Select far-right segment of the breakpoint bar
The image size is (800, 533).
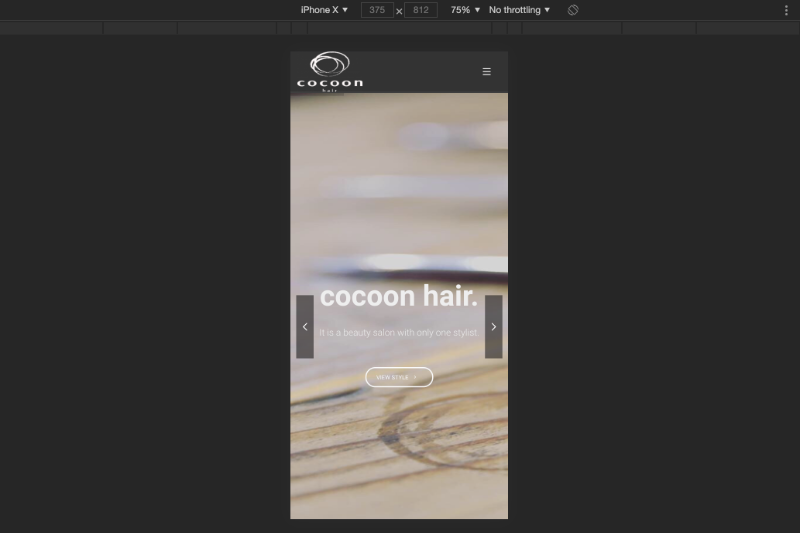point(748,28)
